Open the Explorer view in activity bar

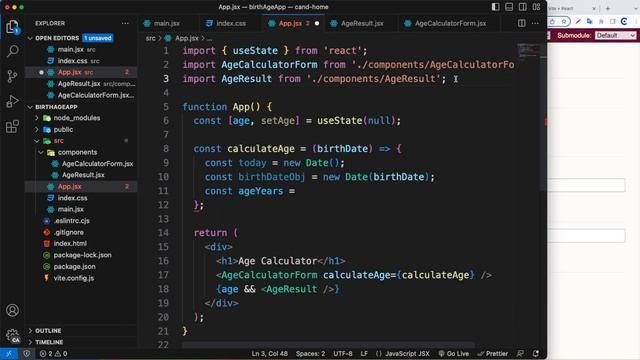[12, 27]
